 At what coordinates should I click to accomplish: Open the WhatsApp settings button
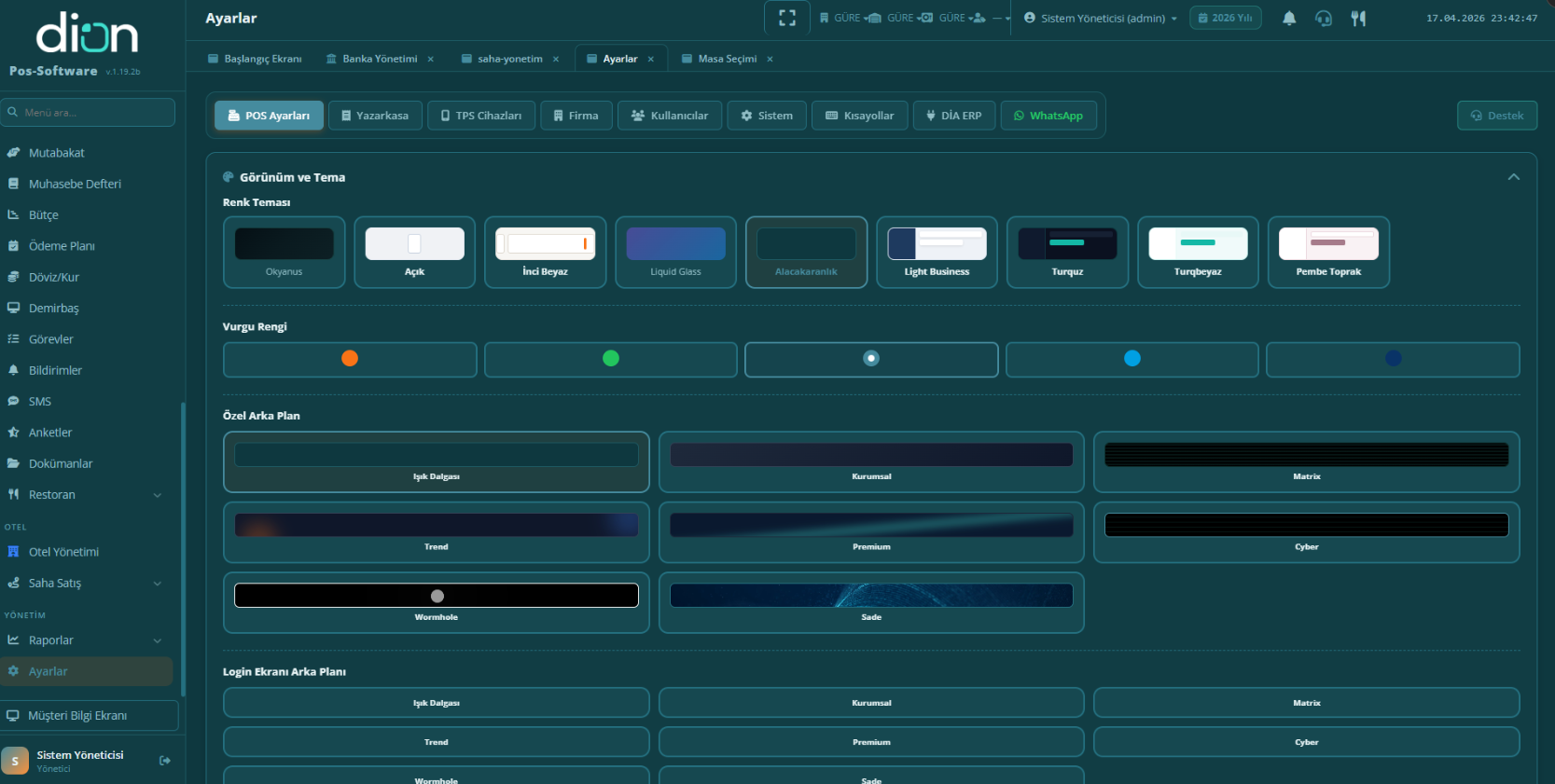(x=1048, y=116)
